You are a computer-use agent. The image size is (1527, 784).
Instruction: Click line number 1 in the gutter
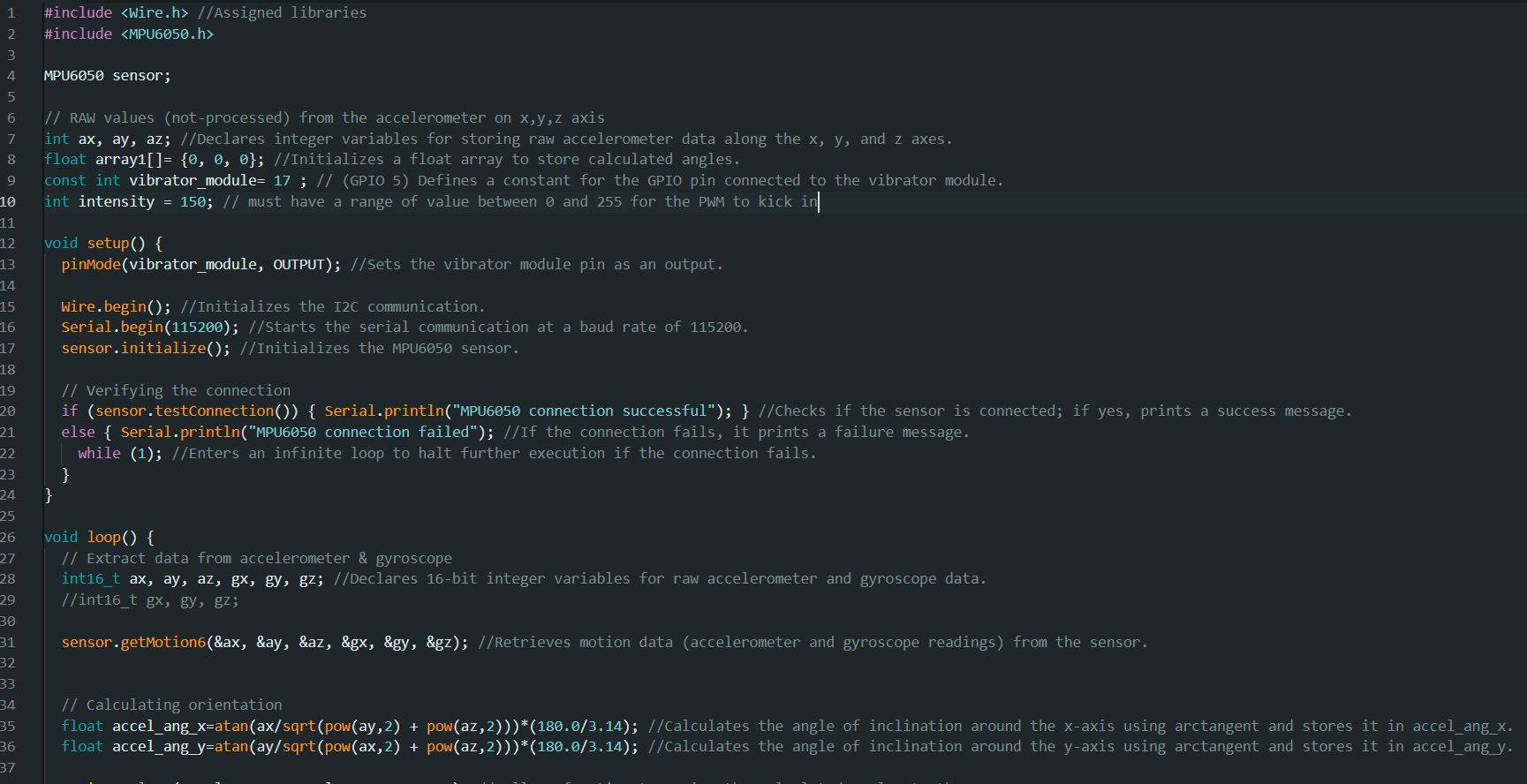point(11,12)
